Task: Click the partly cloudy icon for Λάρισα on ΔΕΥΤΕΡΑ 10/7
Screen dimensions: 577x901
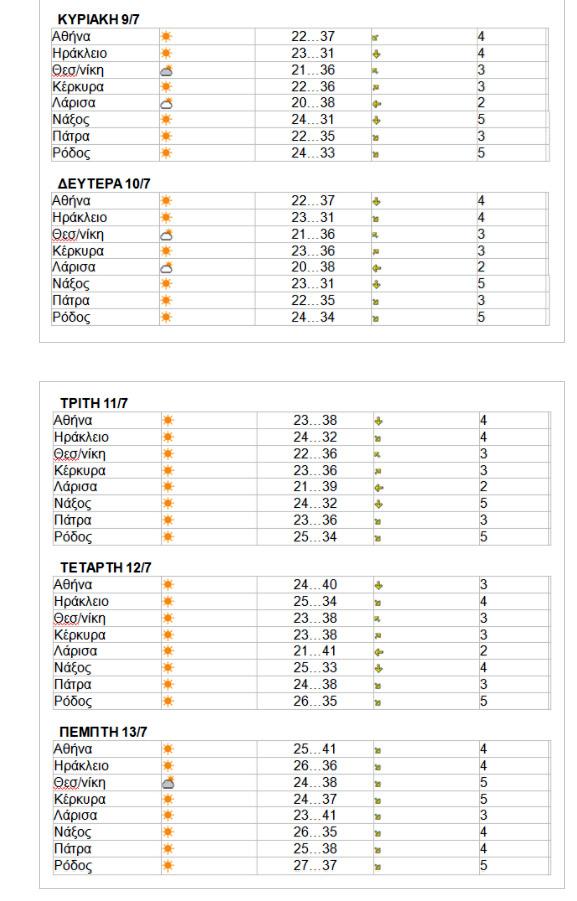Action: 167,267
